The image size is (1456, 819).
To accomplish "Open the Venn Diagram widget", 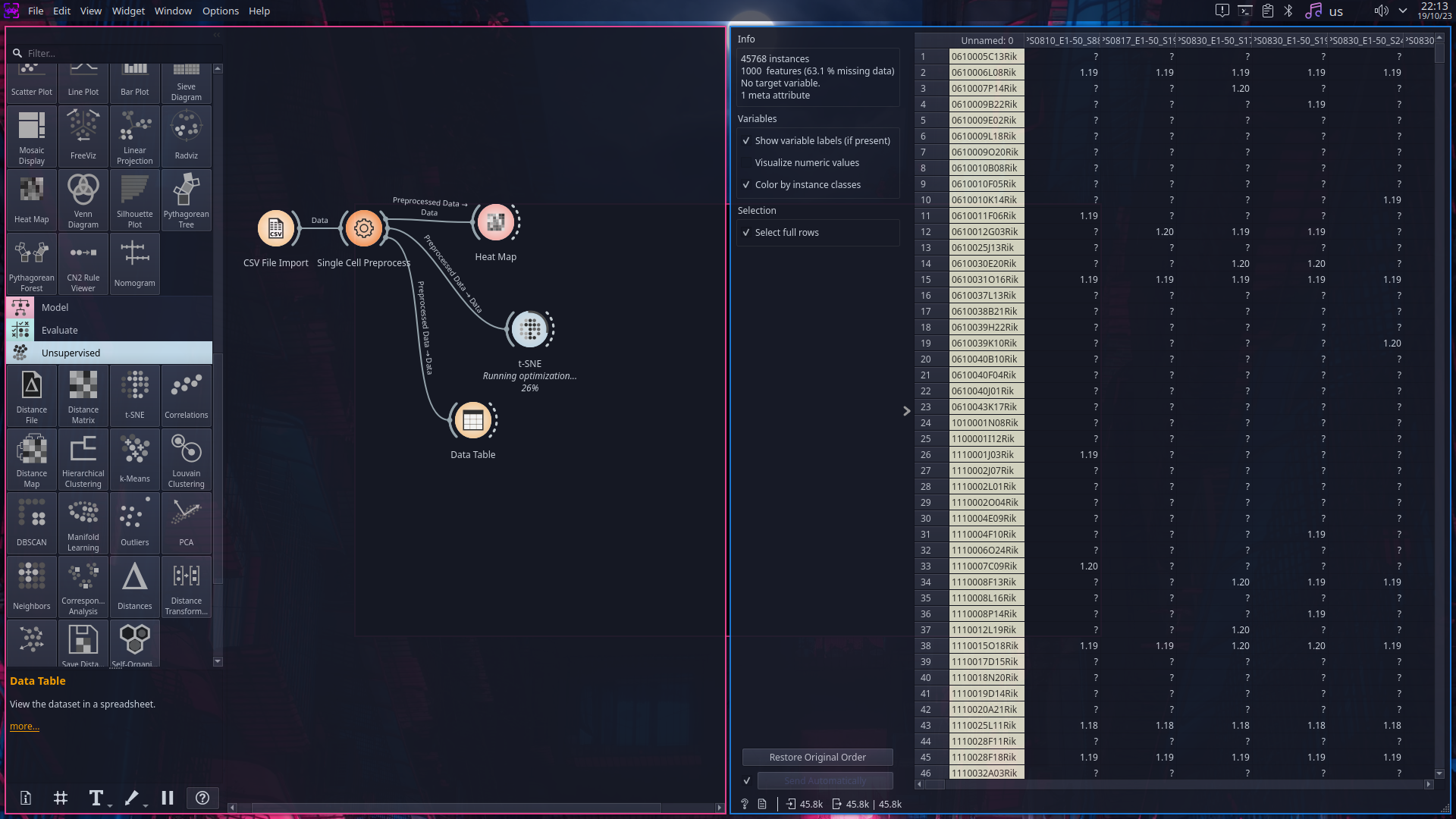I will [x=83, y=199].
